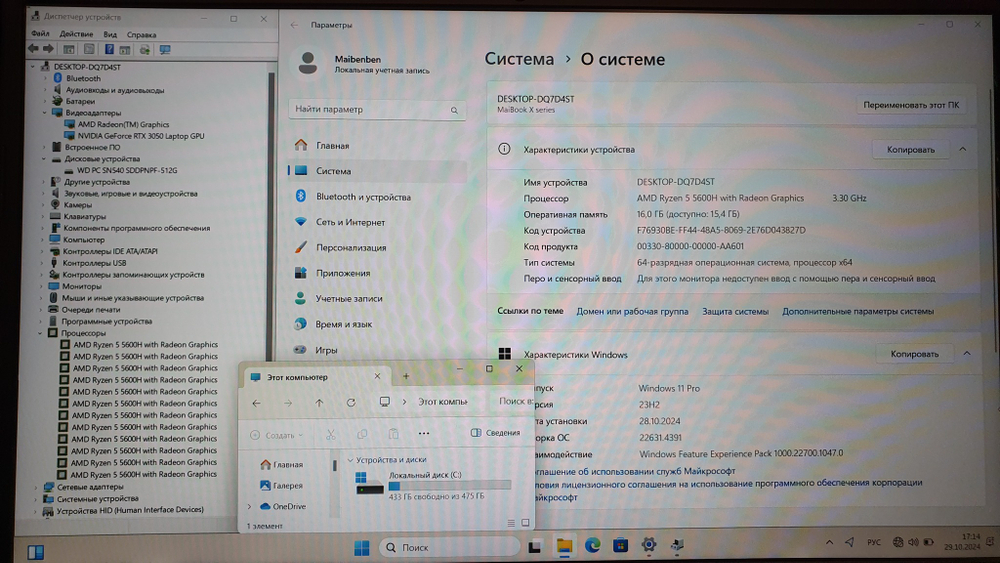Click the back arrow in Device Manager toolbar

[33, 49]
